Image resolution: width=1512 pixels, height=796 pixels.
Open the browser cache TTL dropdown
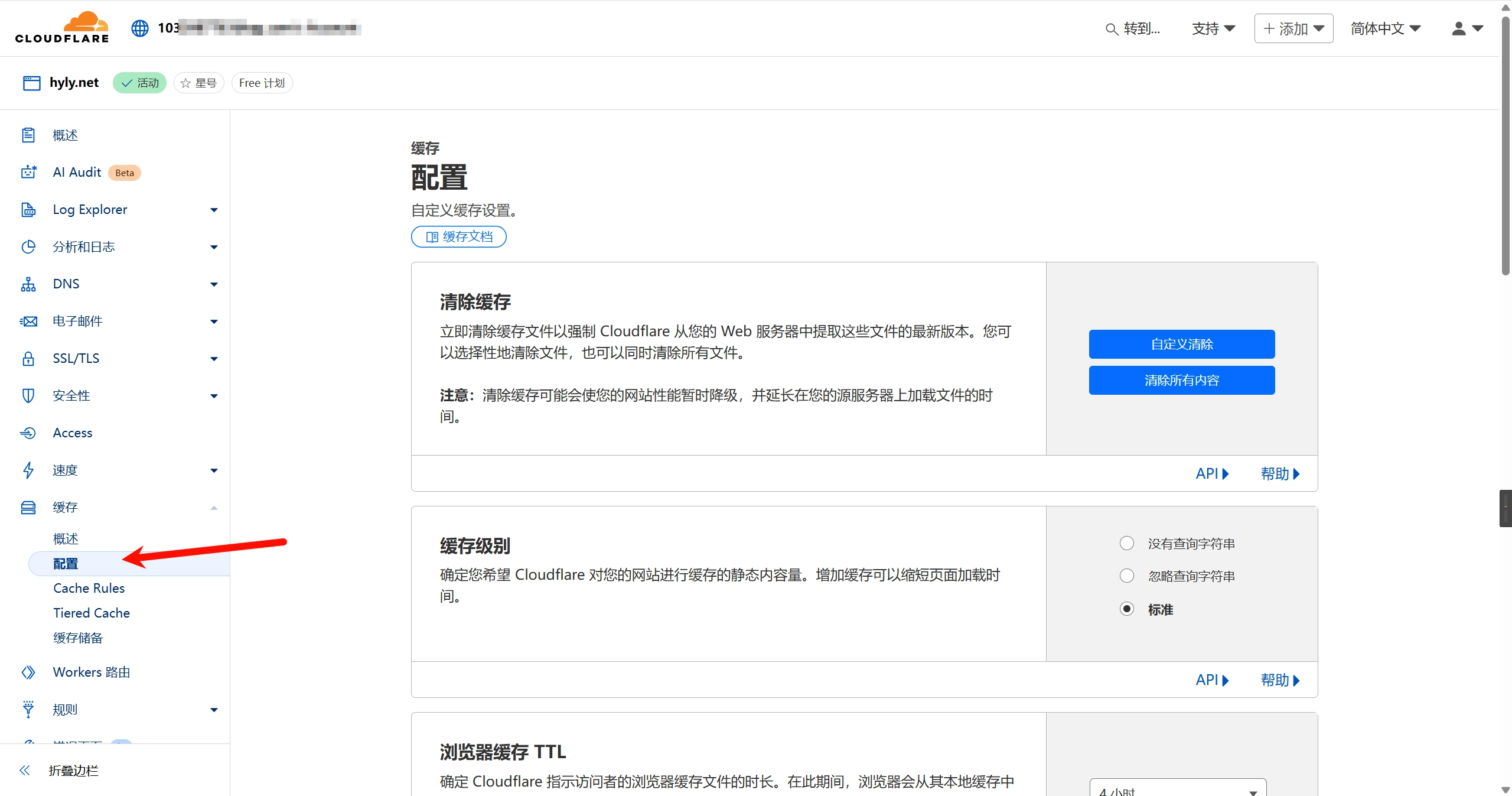pyautogui.click(x=1178, y=788)
